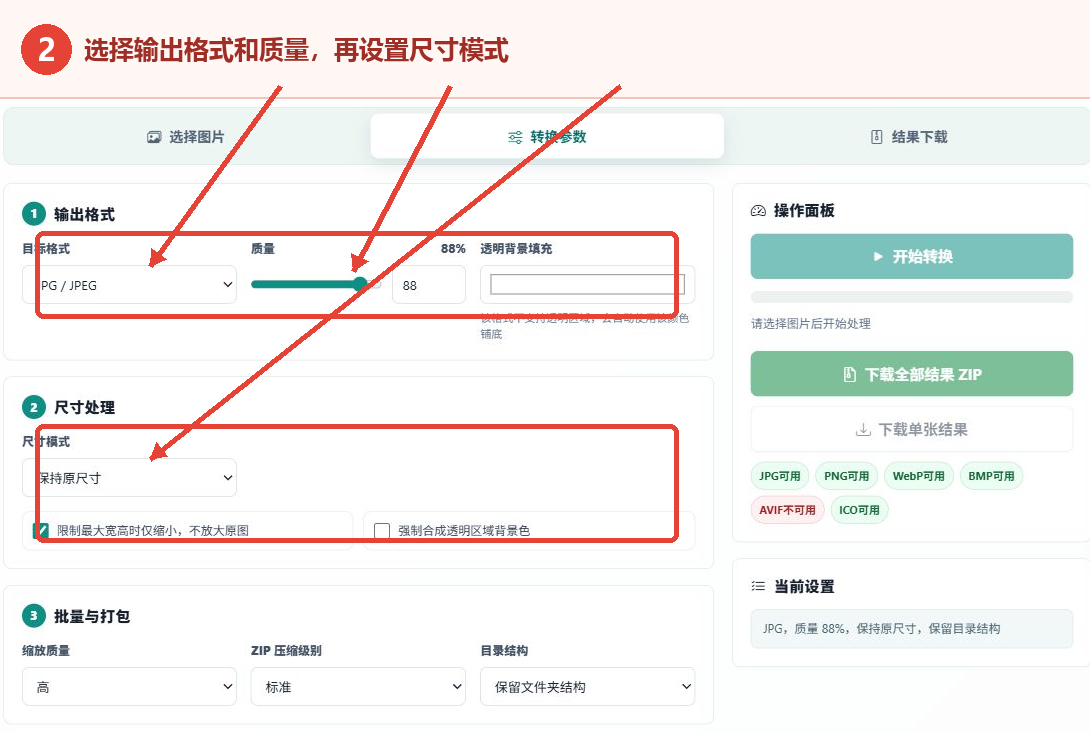Click the download icon in 下载单张结果
Screen dimensions: 1090x733
click(x=863, y=430)
